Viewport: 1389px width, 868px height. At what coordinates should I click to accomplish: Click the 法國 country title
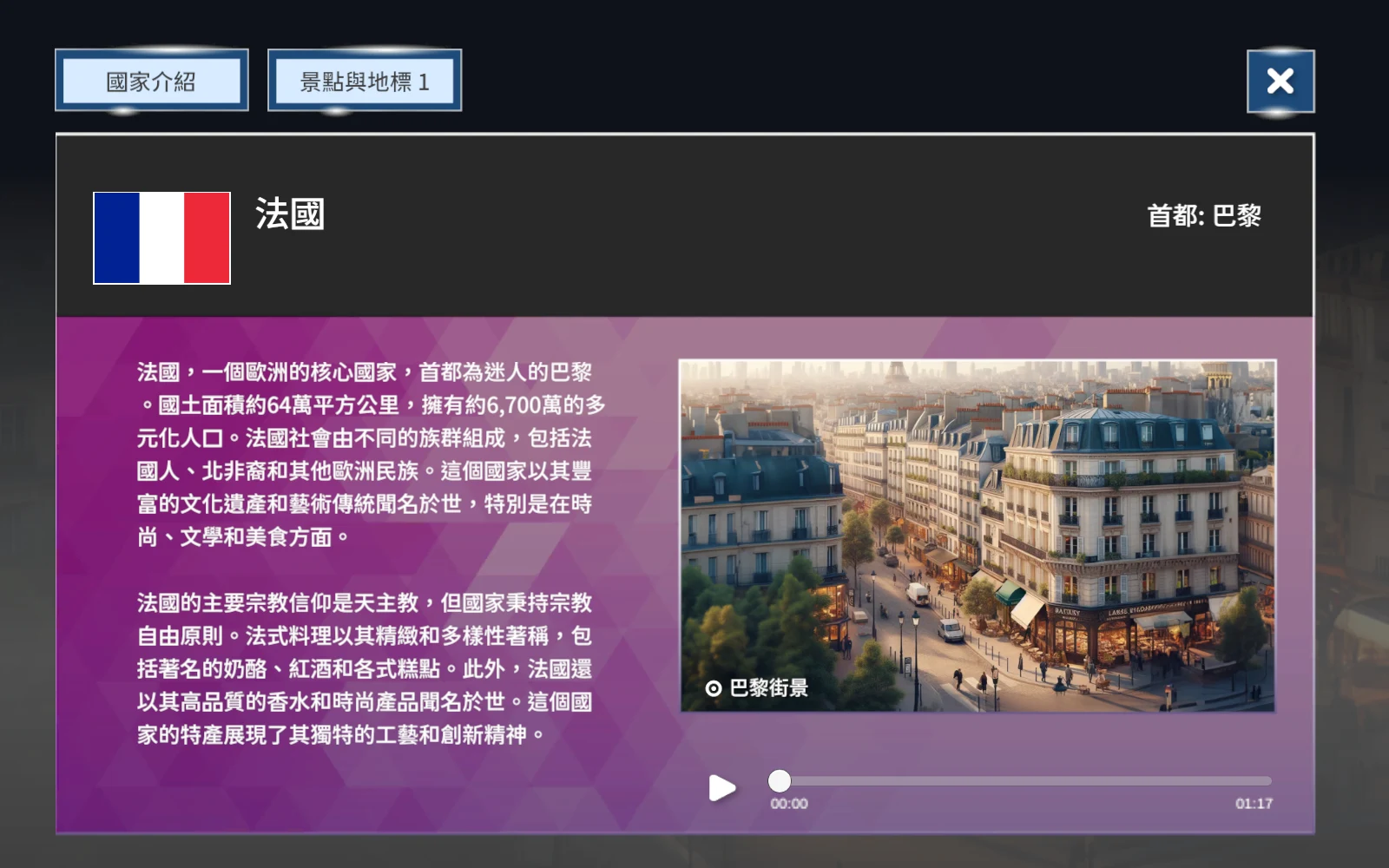[x=290, y=214]
